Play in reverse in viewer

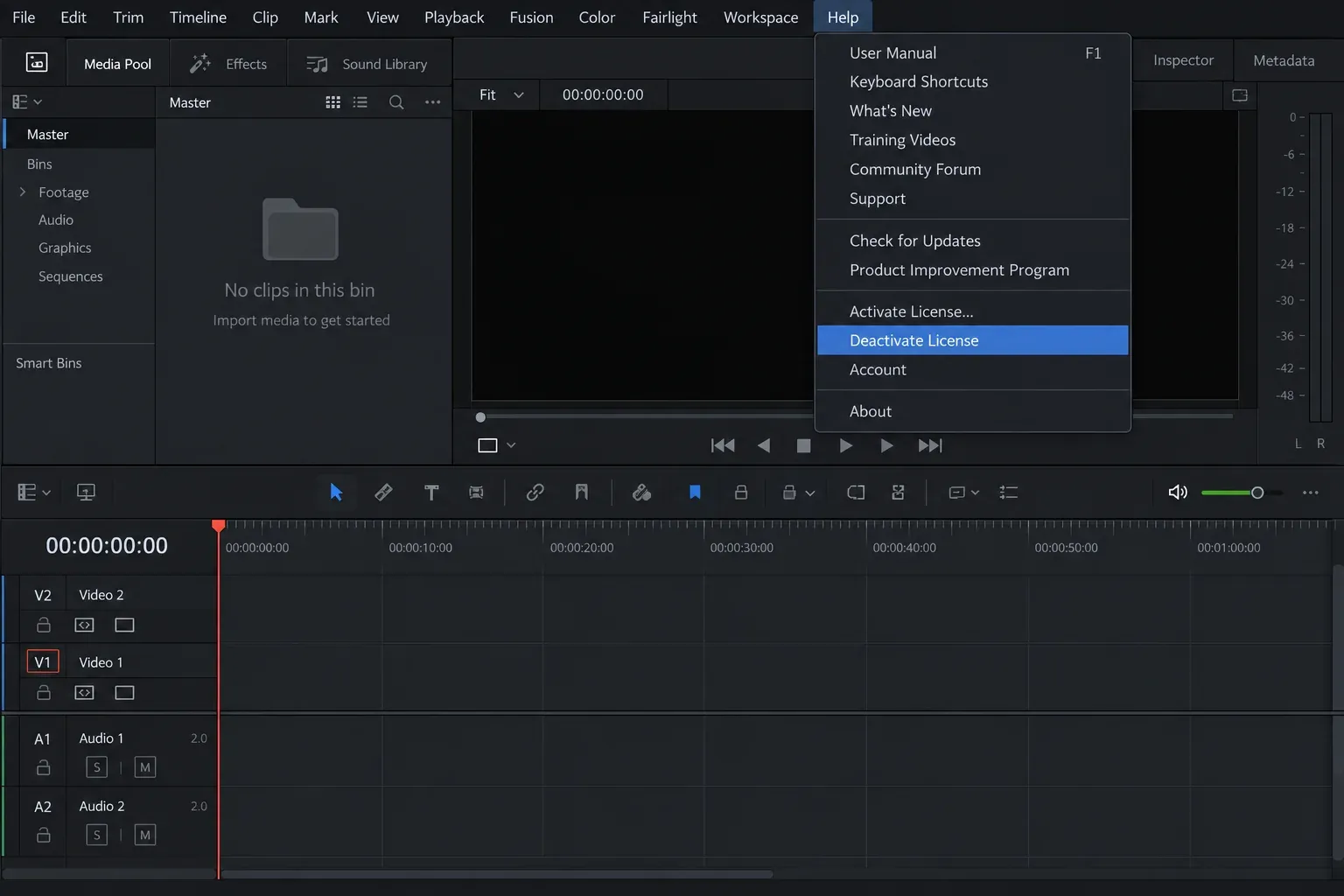pyautogui.click(x=764, y=445)
